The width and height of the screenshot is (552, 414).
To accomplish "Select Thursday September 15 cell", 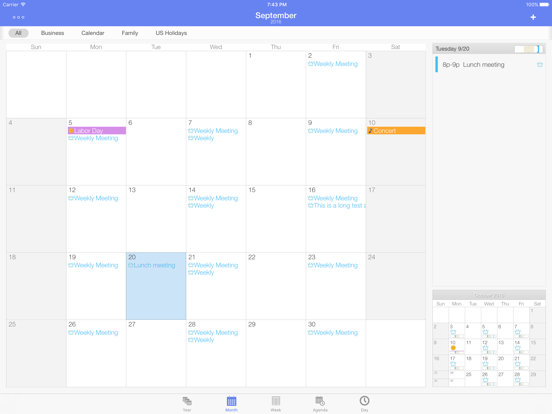I will click(276, 219).
